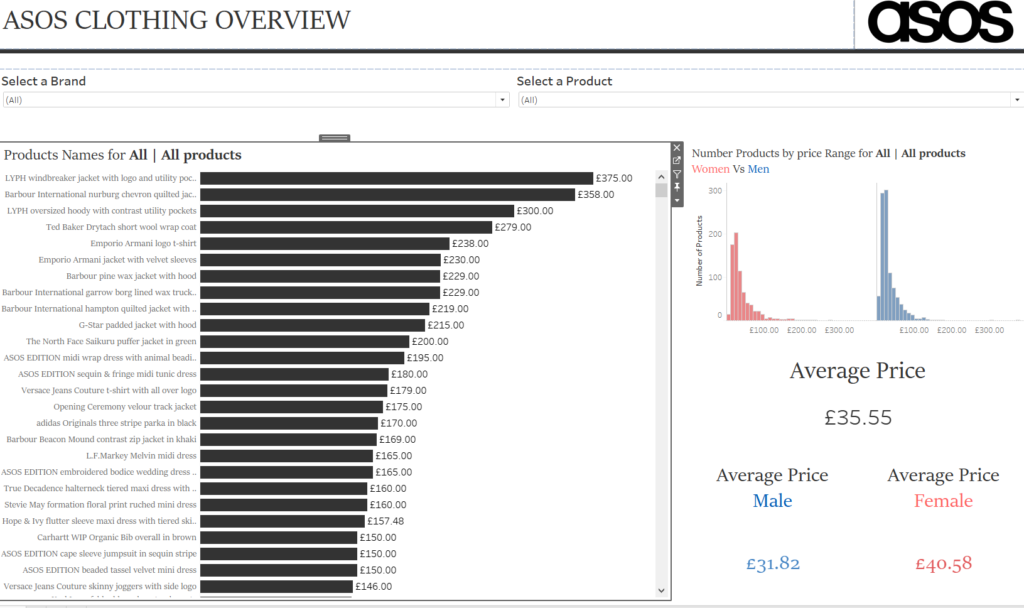Click the red Female heading under Average Price
The image size is (1024, 608).
944,501
